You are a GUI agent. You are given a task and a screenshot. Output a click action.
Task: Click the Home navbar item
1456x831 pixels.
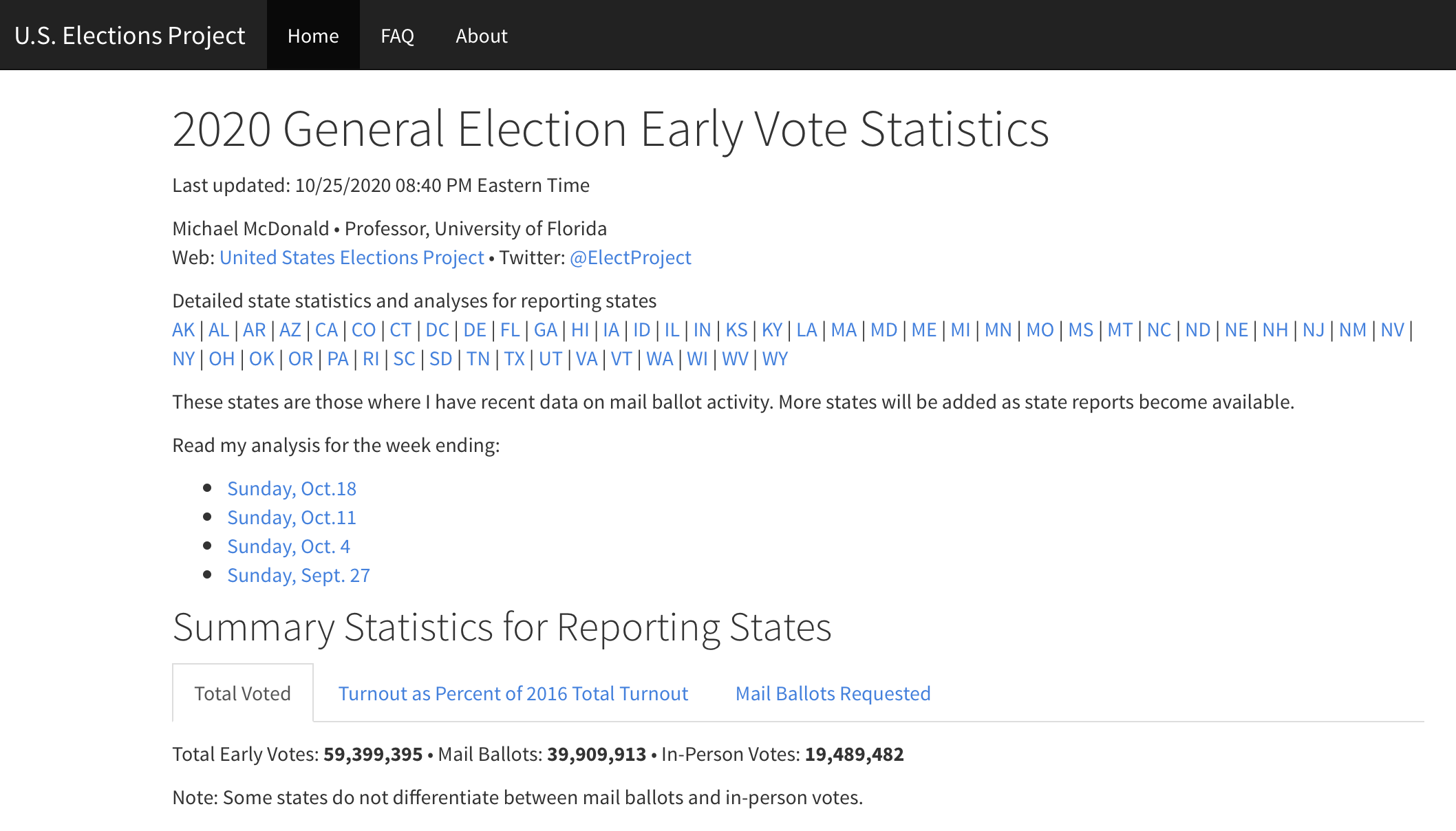[313, 36]
